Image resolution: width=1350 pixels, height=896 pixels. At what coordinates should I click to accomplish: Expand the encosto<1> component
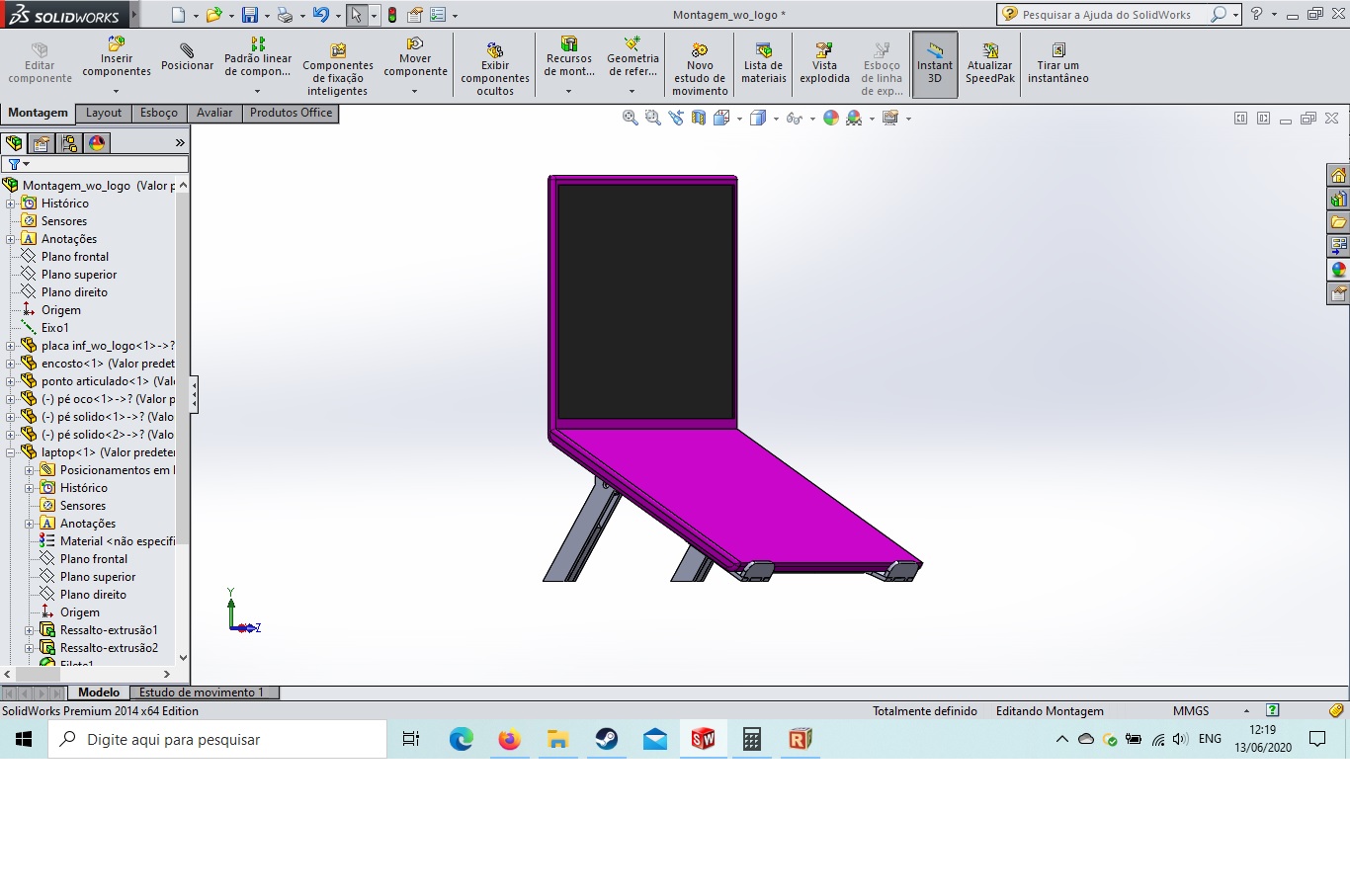(11, 364)
